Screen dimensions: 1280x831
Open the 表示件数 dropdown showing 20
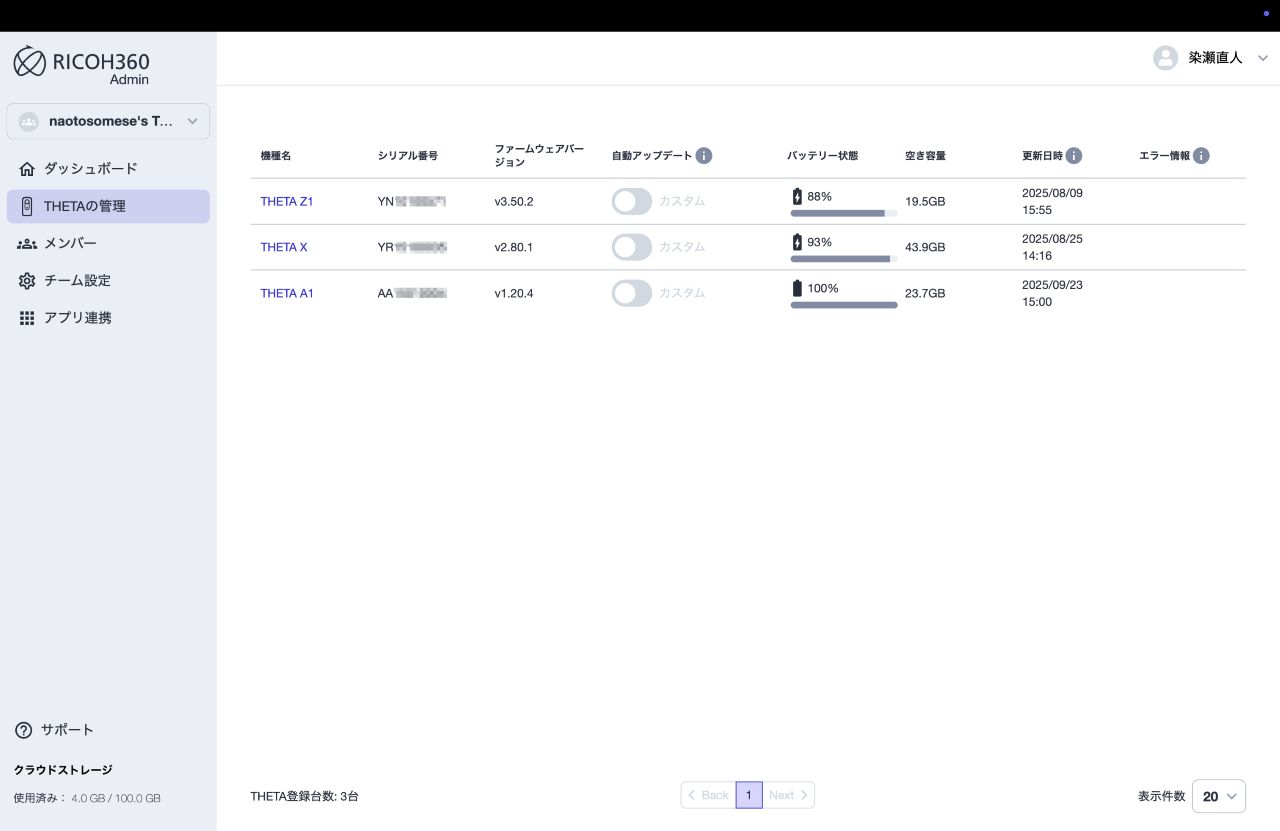pos(1218,796)
